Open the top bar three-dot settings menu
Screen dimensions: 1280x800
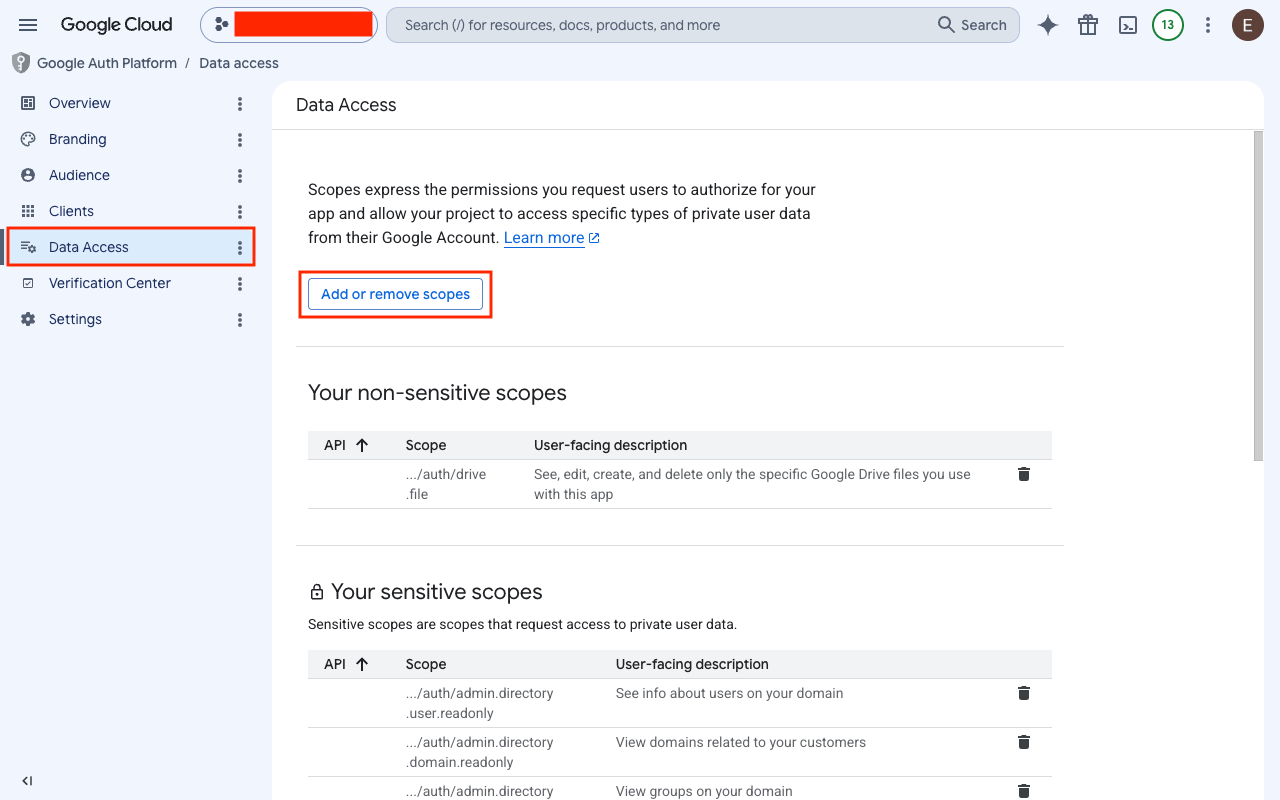1208,25
